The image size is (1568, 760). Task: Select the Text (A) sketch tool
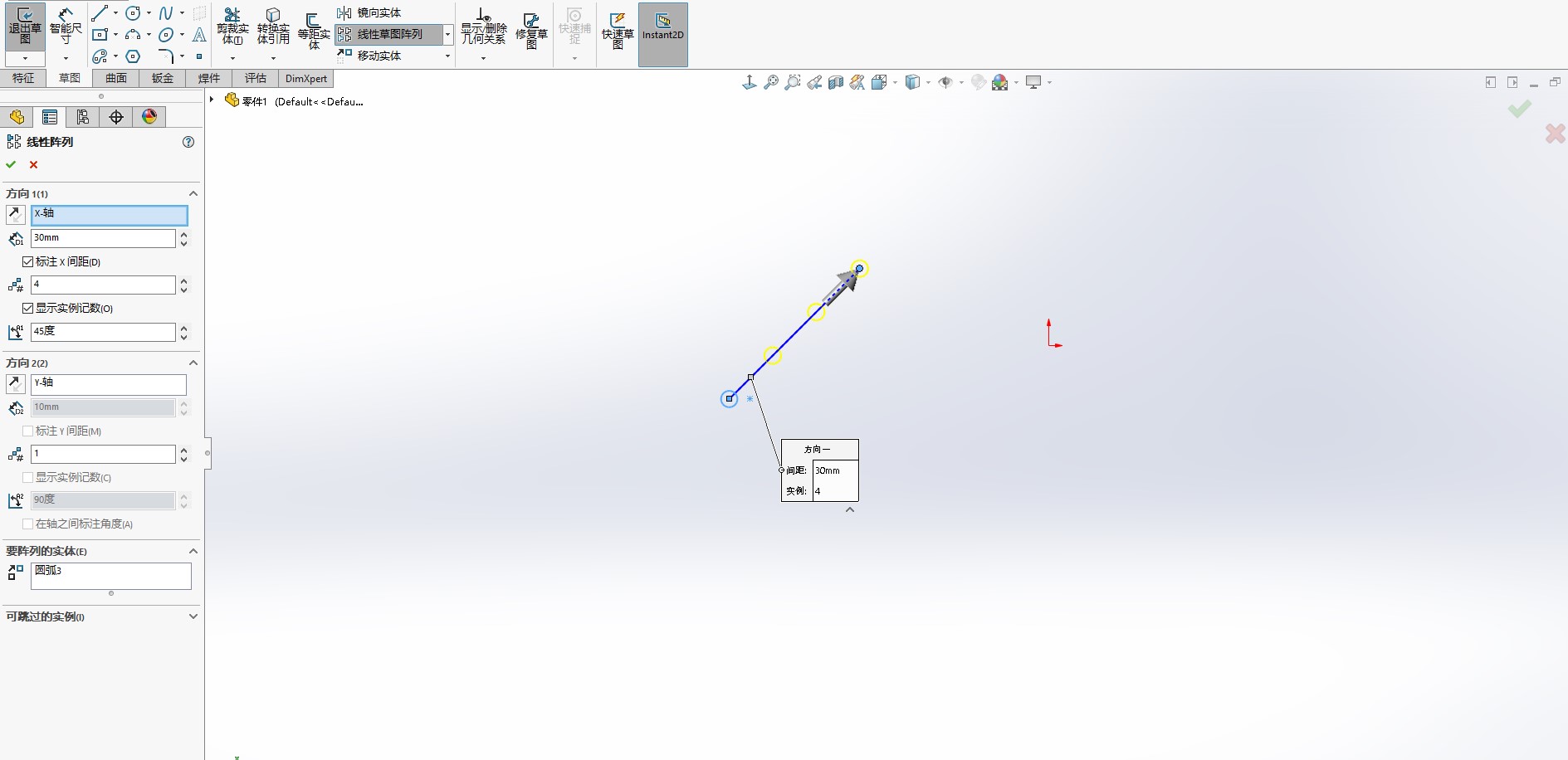coord(199,34)
